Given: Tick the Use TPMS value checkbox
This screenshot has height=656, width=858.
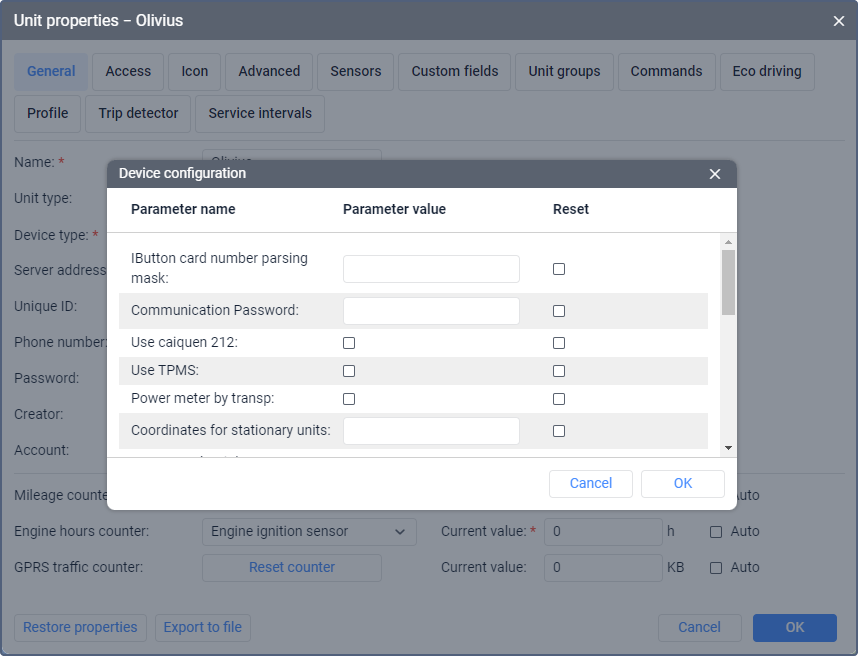Looking at the screenshot, I should tap(349, 371).
